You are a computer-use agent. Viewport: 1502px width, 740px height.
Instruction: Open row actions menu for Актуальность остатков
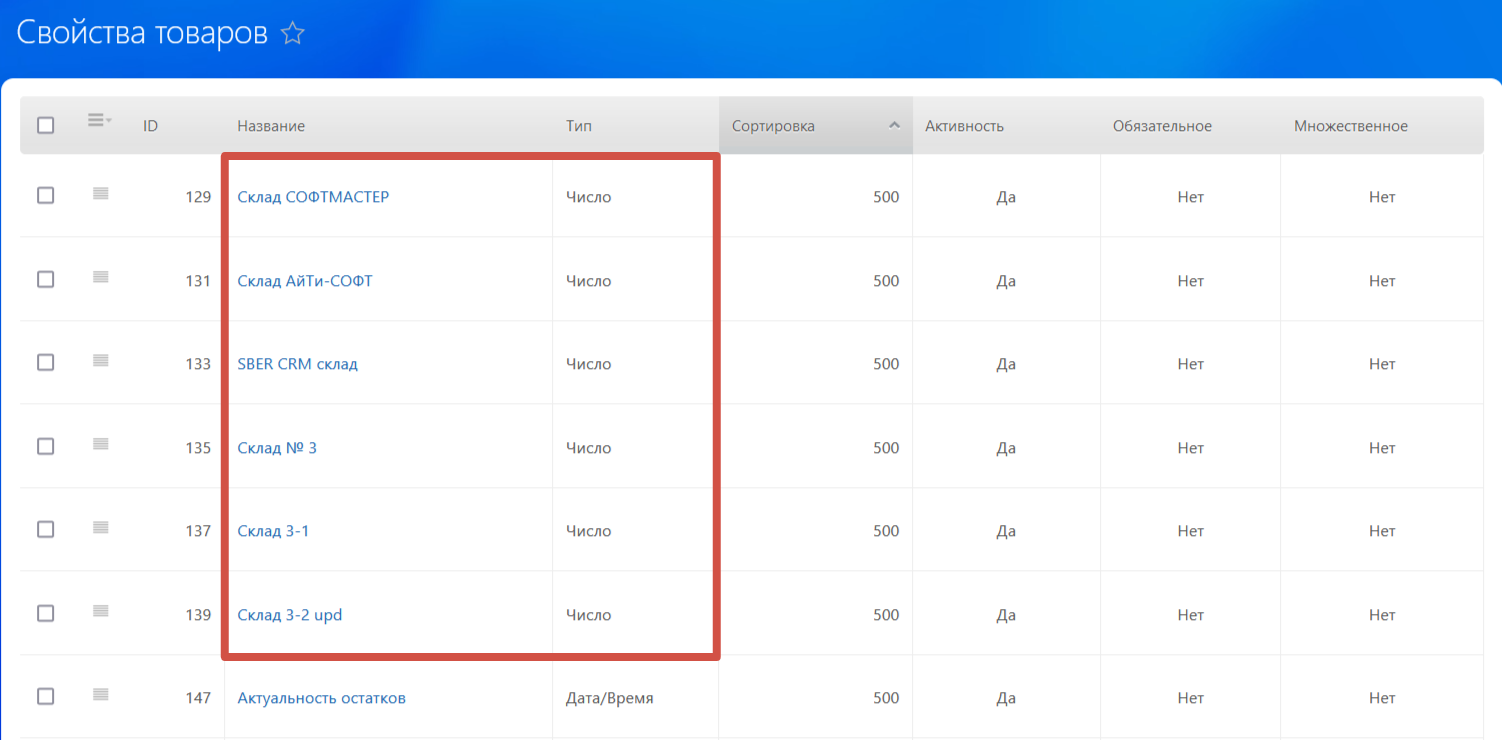click(x=100, y=695)
